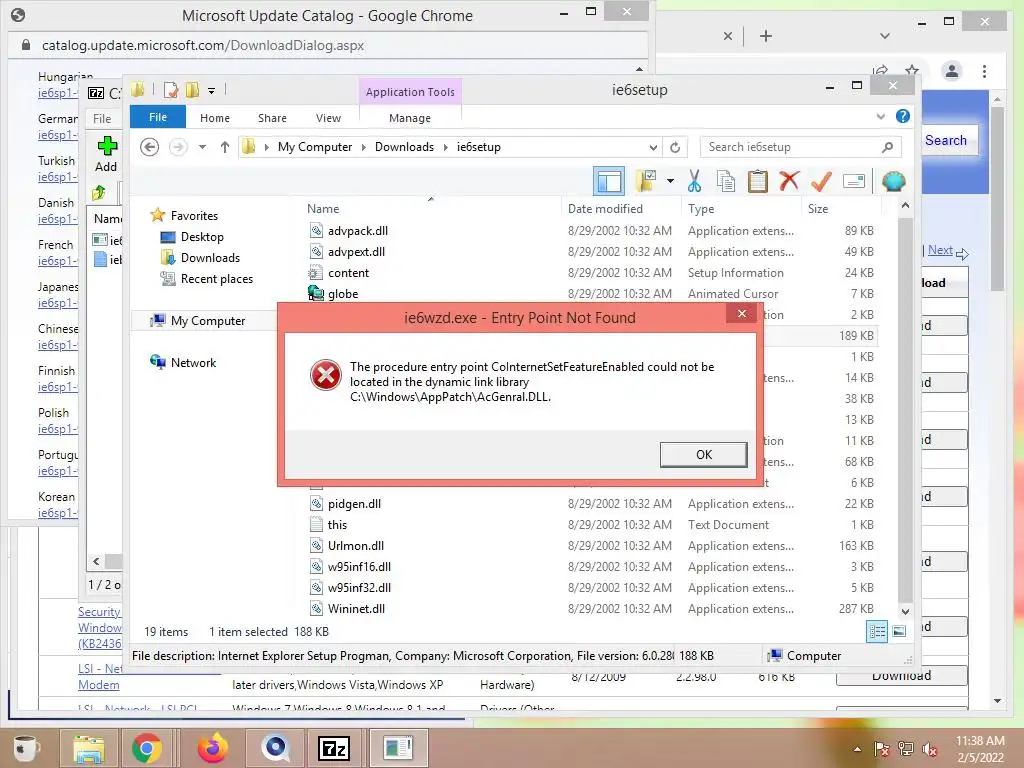Open Chrome from the taskbar
This screenshot has height=768, width=1024.
(147, 748)
